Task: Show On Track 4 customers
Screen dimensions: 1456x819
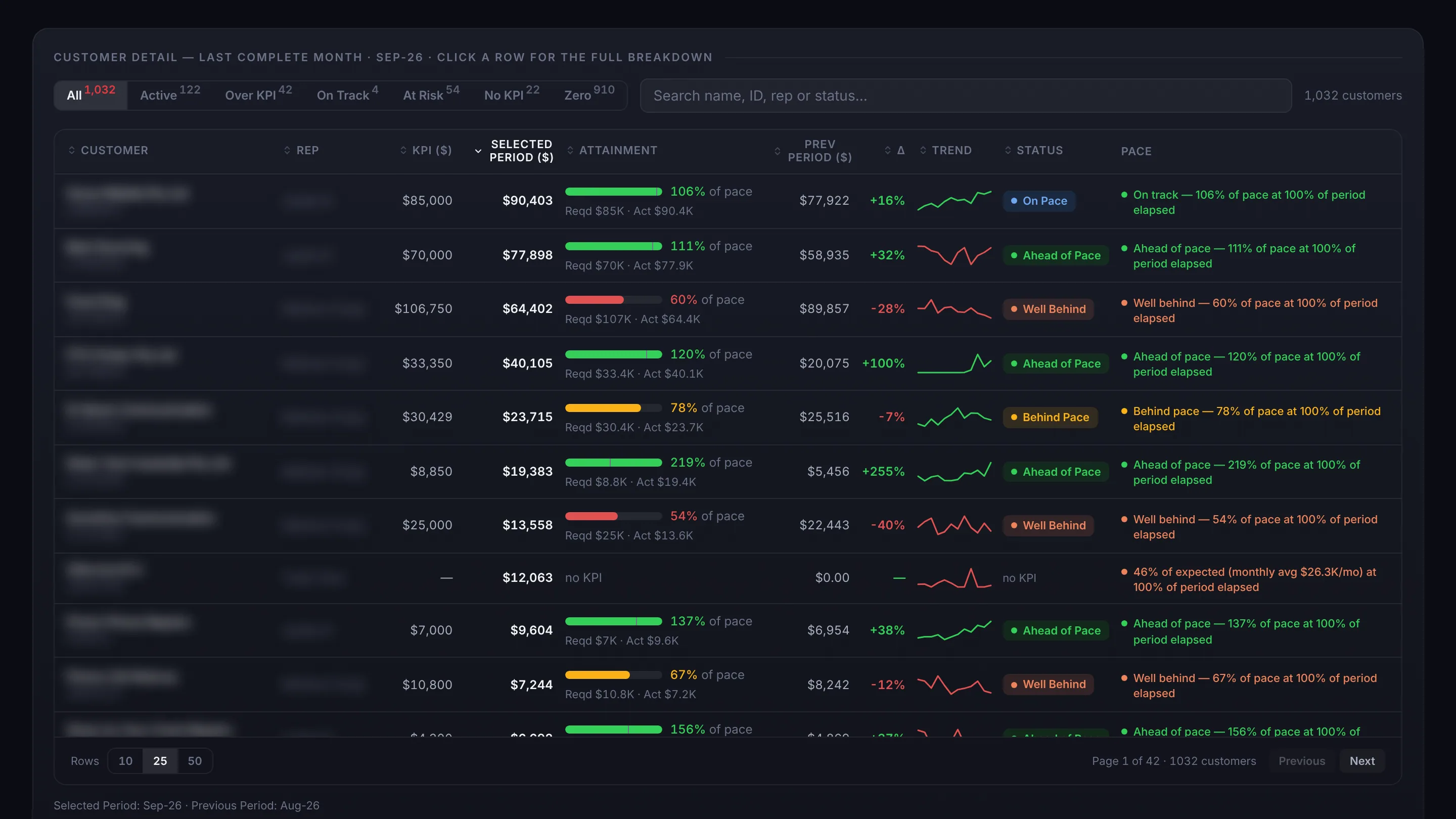Action: [348, 95]
